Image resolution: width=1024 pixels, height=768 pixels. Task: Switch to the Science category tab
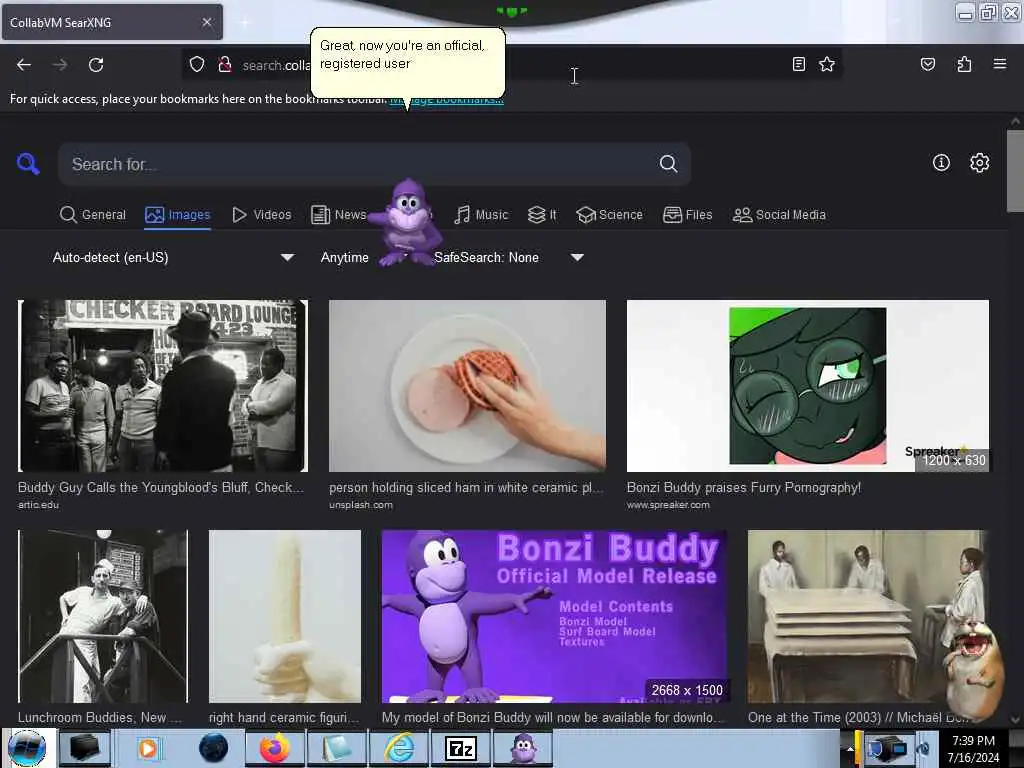pyautogui.click(x=610, y=215)
